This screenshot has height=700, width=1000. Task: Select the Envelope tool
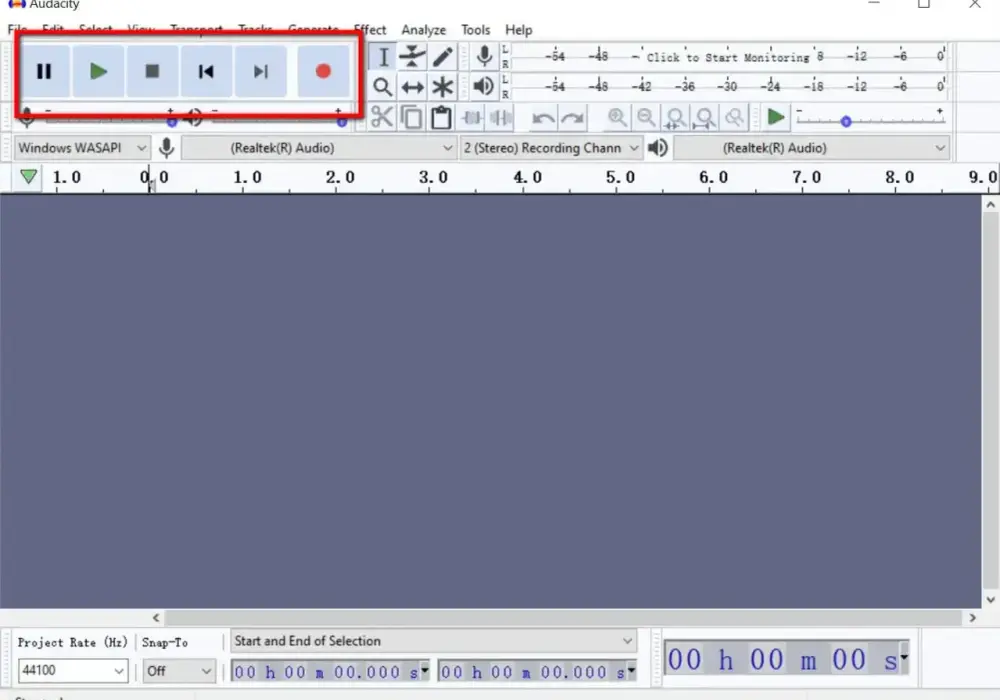(412, 57)
